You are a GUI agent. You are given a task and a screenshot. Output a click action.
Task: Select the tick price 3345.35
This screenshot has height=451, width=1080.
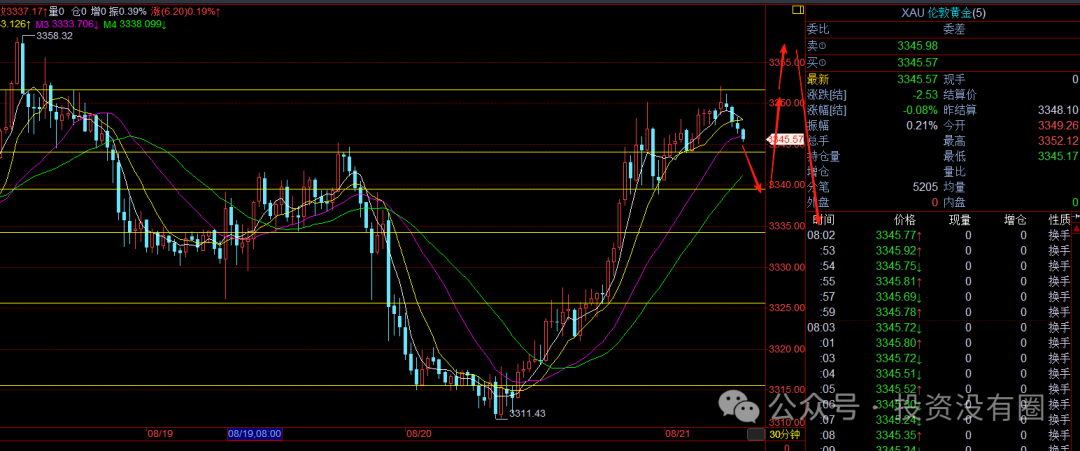(x=898, y=435)
